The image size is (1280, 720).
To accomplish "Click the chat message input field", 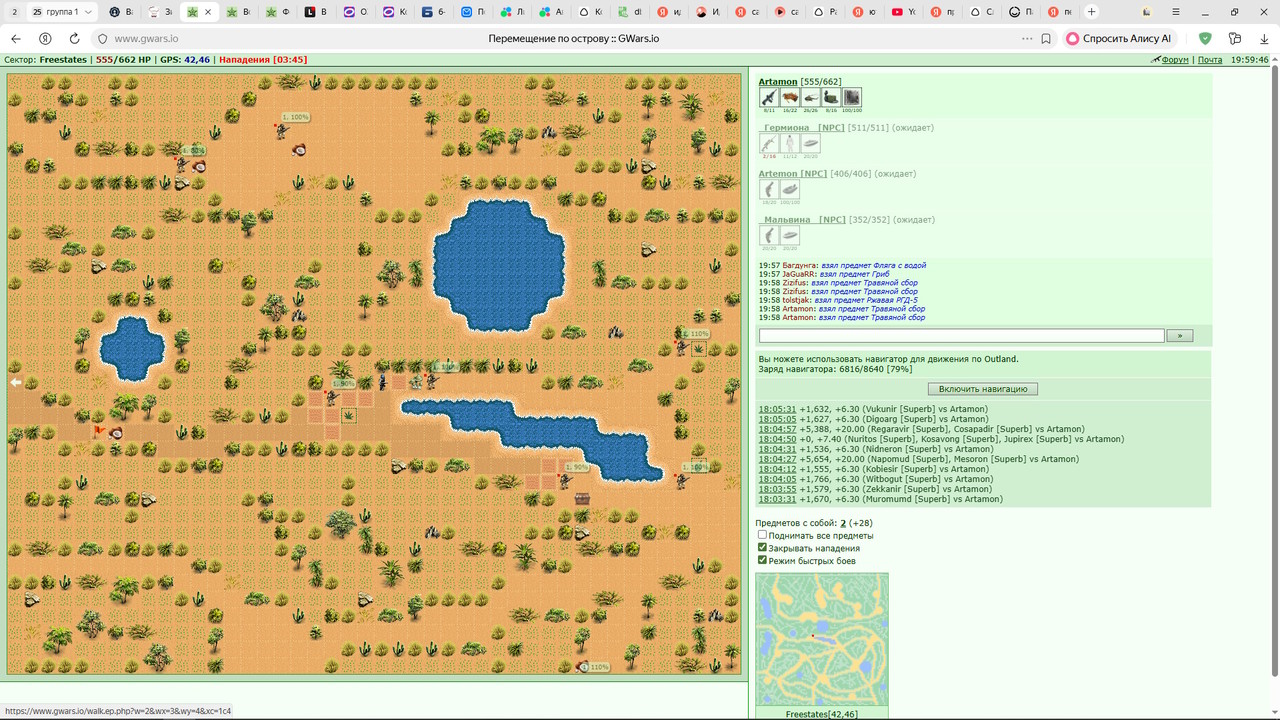I will point(962,336).
